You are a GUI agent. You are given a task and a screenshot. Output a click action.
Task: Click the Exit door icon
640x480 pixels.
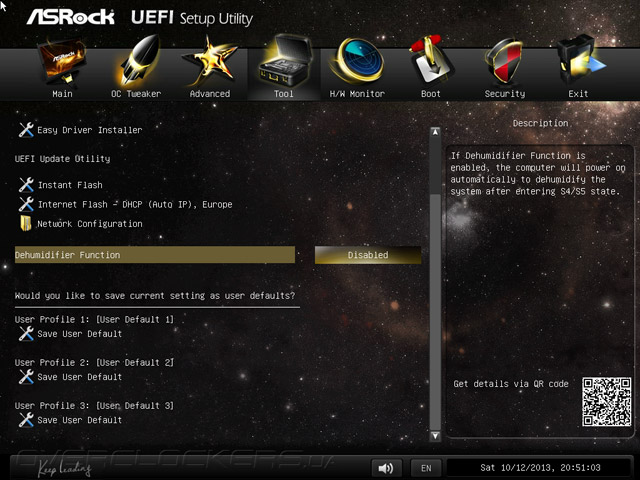tap(580, 60)
